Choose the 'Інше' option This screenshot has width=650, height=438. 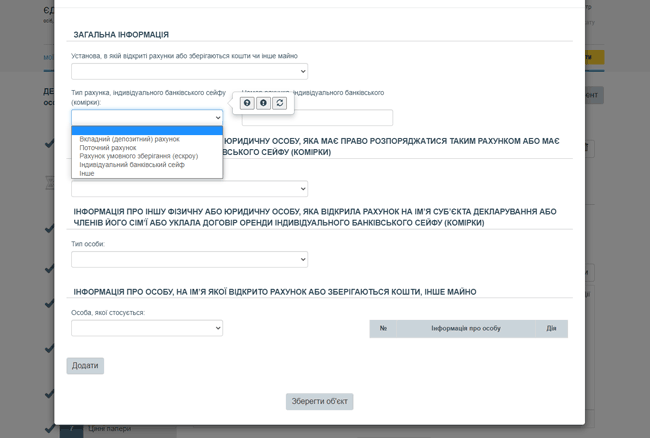(87, 173)
